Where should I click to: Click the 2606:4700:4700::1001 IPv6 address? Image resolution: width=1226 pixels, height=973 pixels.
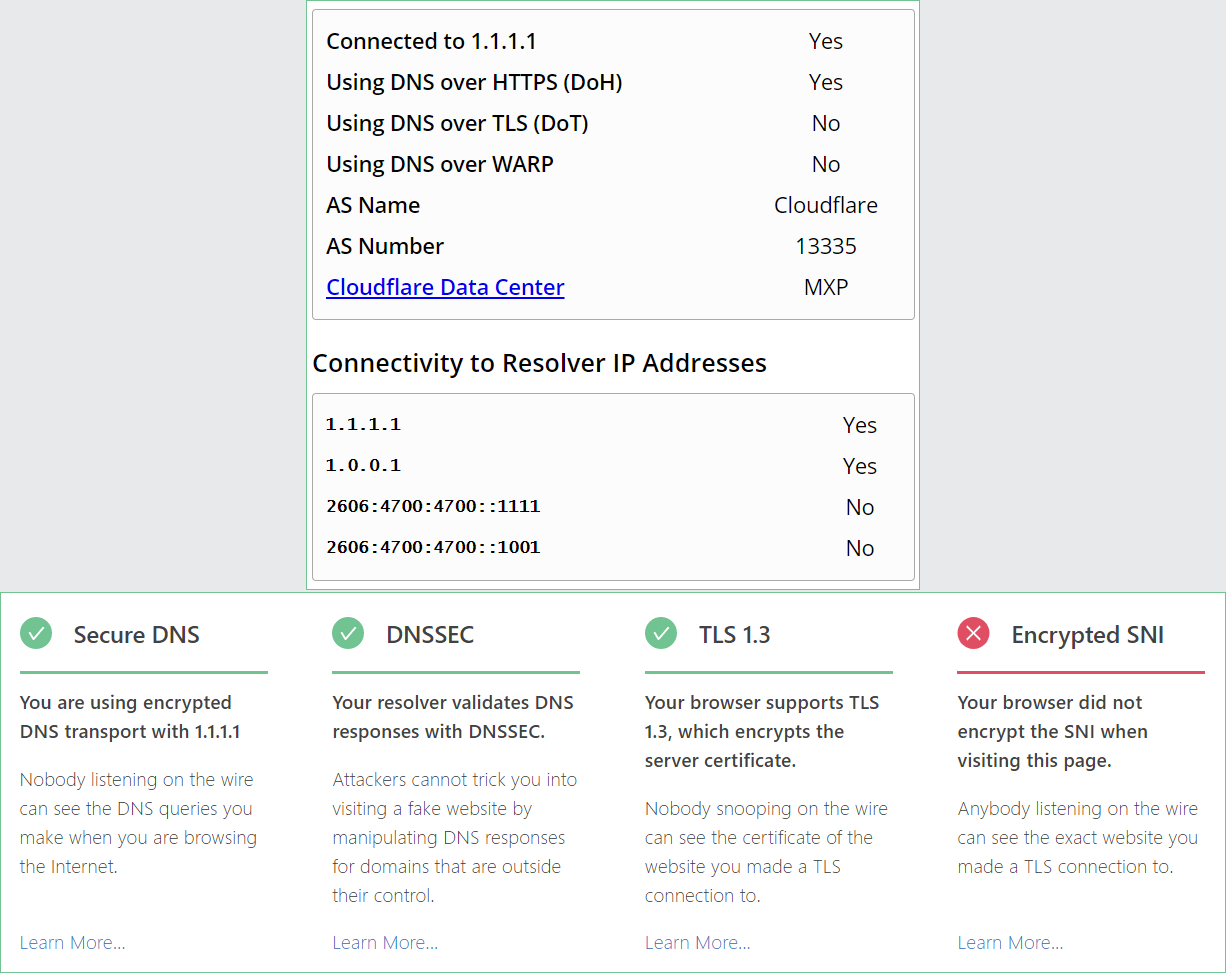[x=433, y=547]
